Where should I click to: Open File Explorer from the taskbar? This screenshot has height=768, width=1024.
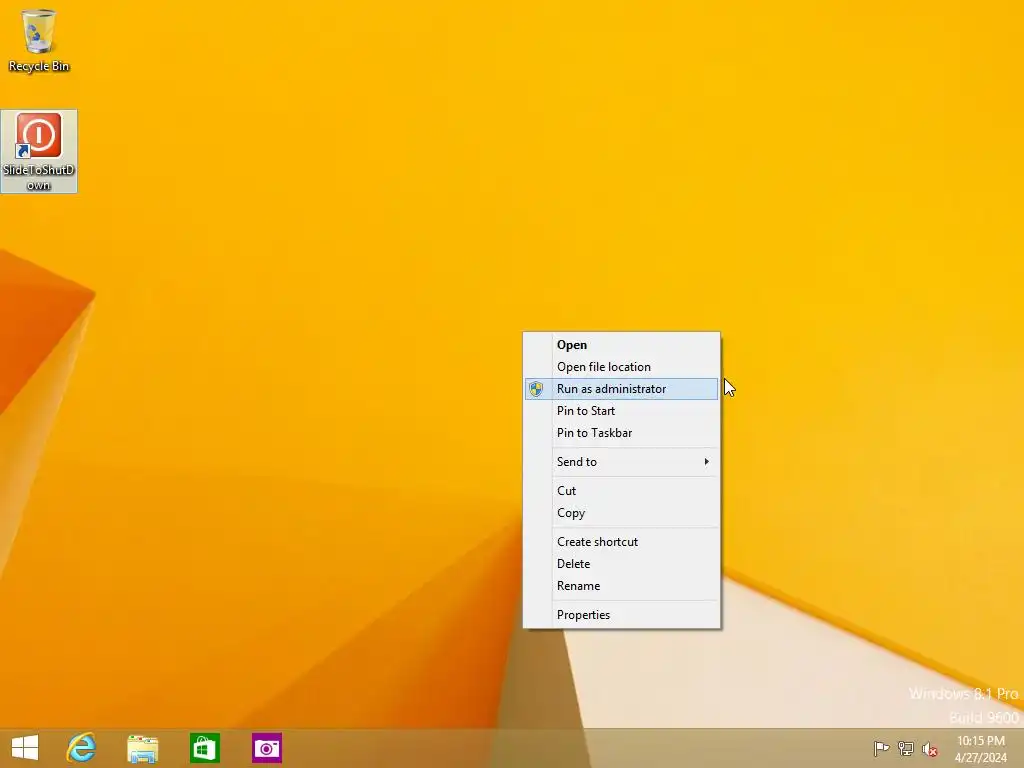click(x=142, y=748)
